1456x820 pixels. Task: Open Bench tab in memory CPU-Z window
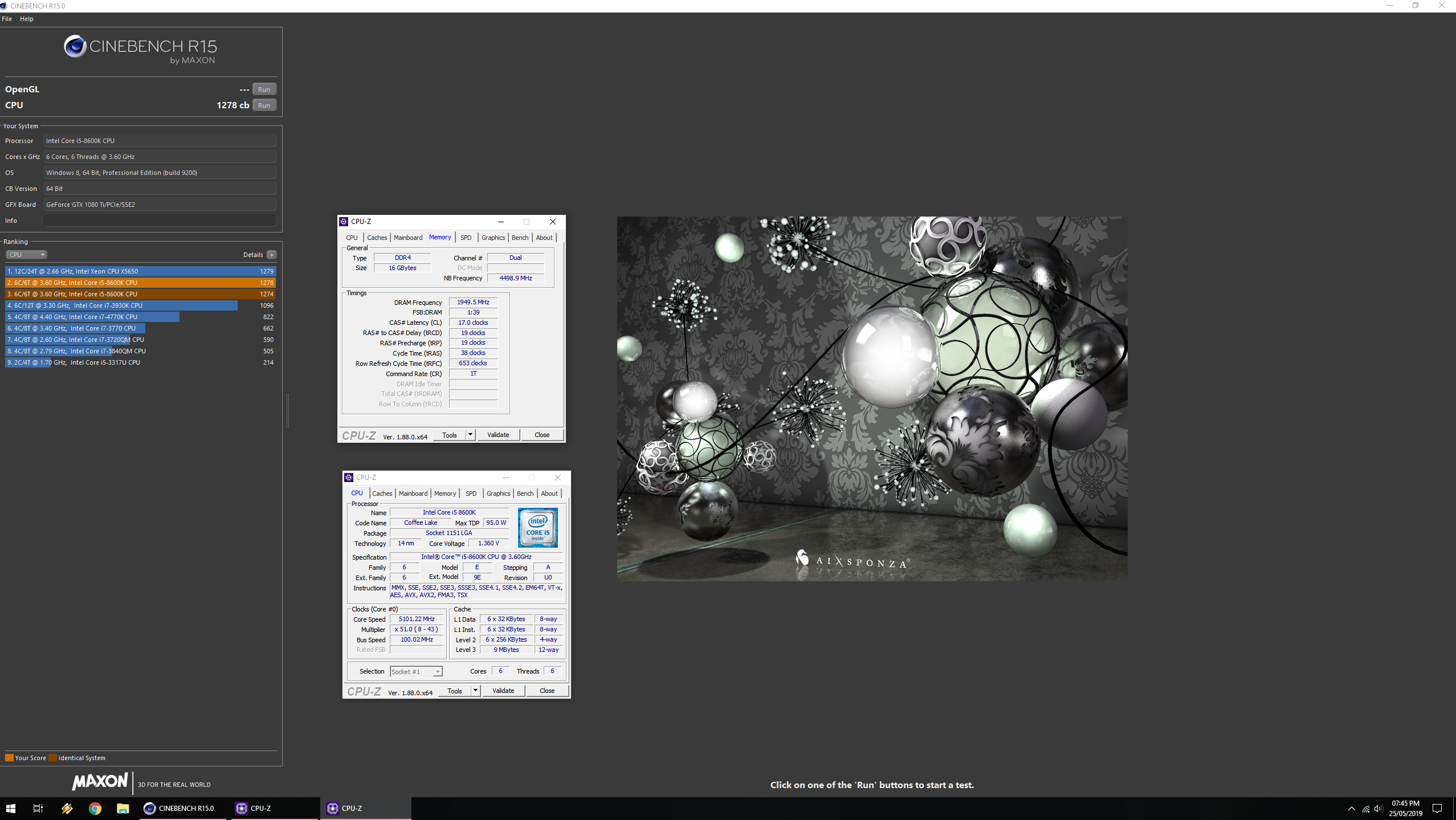(520, 238)
